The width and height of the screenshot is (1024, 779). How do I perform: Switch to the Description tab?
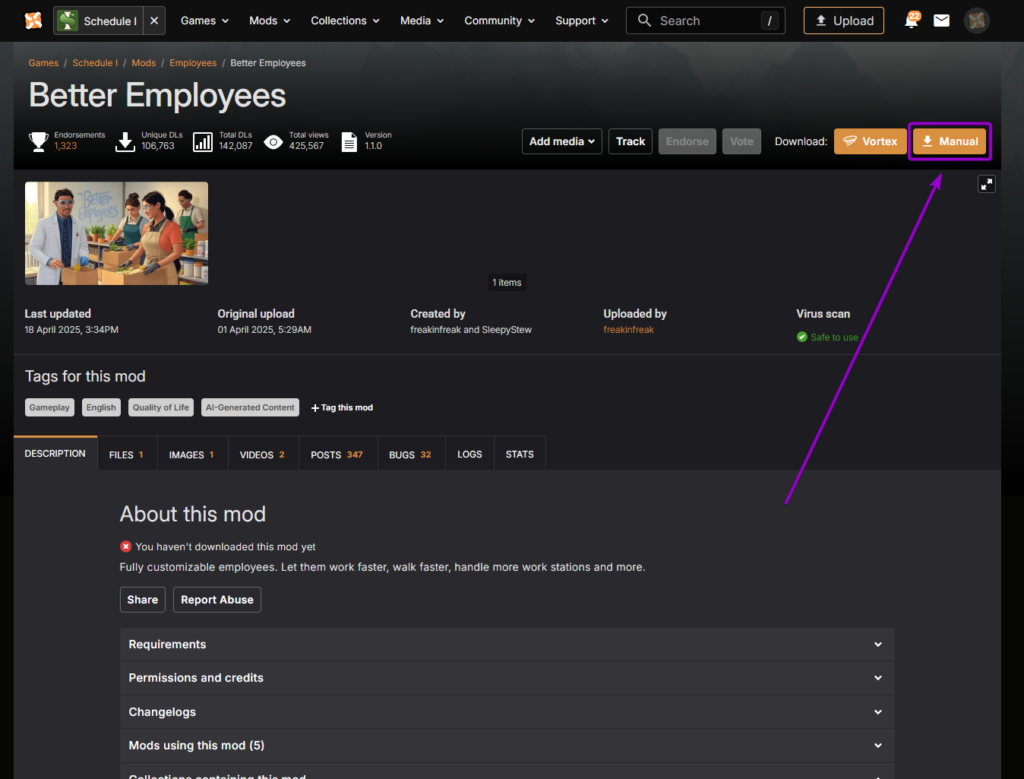[55, 453]
